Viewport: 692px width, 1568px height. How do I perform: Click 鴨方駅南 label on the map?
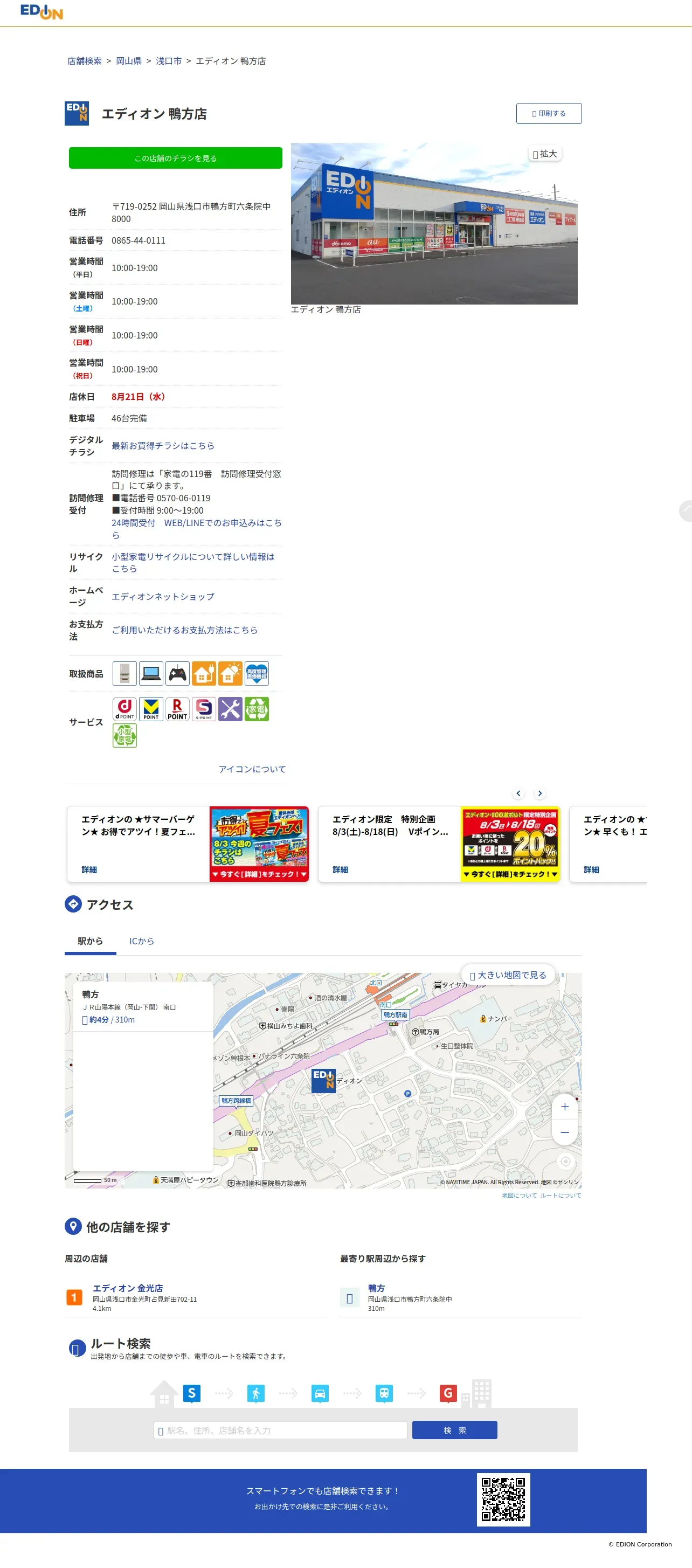pos(396,1014)
